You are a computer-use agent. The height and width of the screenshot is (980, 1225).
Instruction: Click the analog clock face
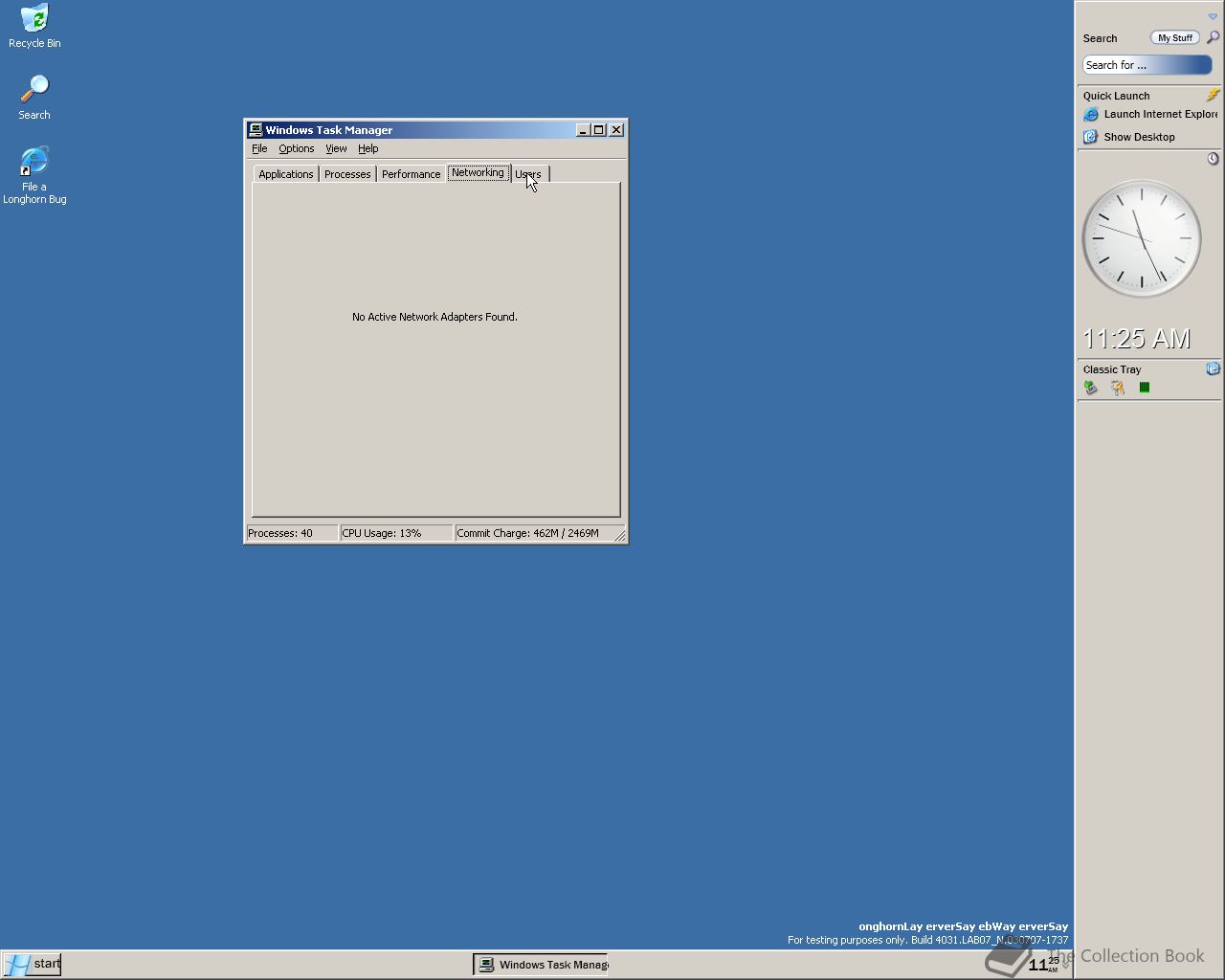click(x=1141, y=239)
